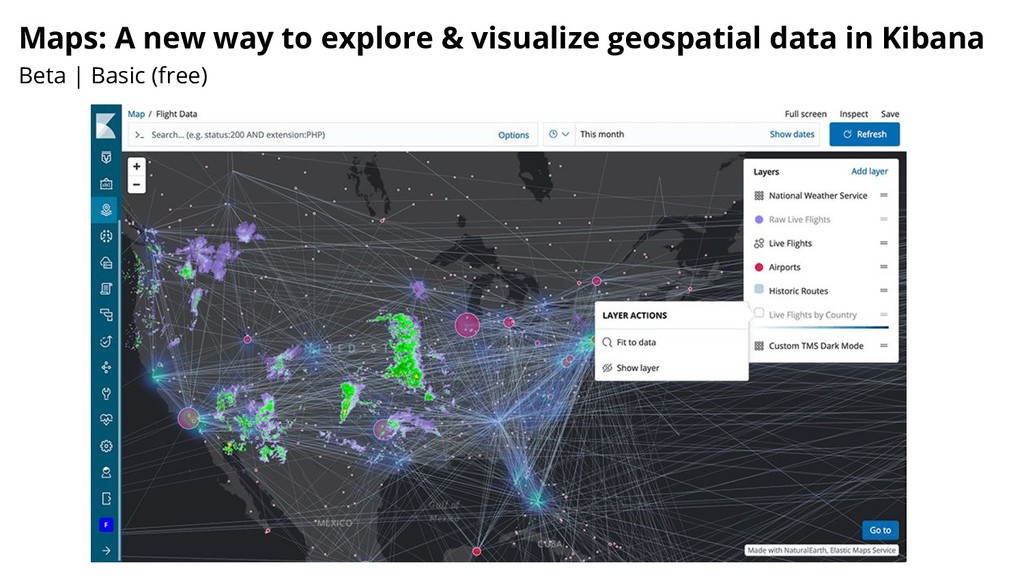Viewport: 1024px width, 576px height.
Task: Select the Maps pin icon in sidebar
Action: click(x=106, y=210)
